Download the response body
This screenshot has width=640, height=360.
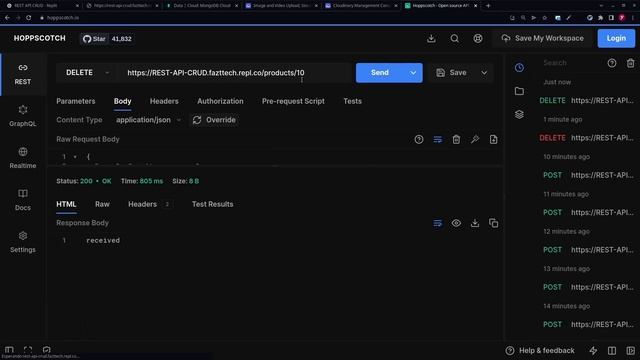pyautogui.click(x=475, y=223)
